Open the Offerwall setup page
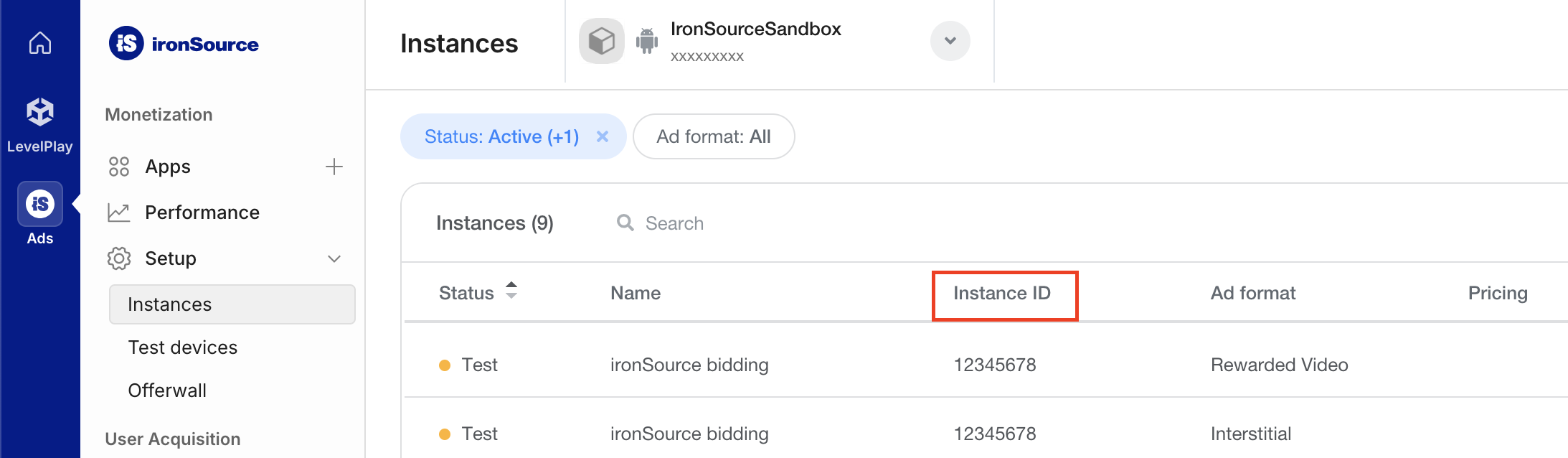Viewport: 1568px width, 458px height. click(x=167, y=391)
